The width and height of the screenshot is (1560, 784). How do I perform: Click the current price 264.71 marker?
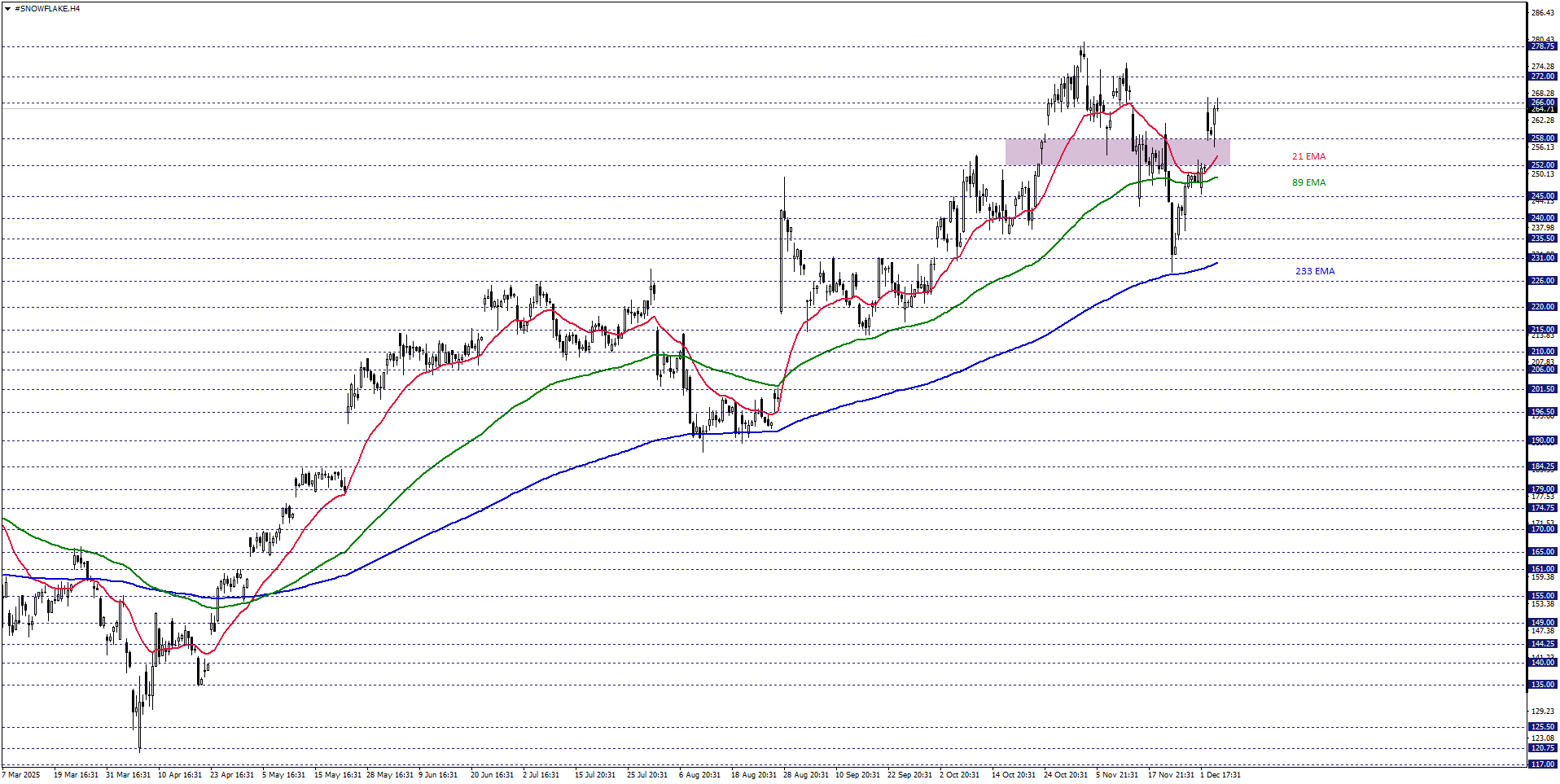point(1542,109)
